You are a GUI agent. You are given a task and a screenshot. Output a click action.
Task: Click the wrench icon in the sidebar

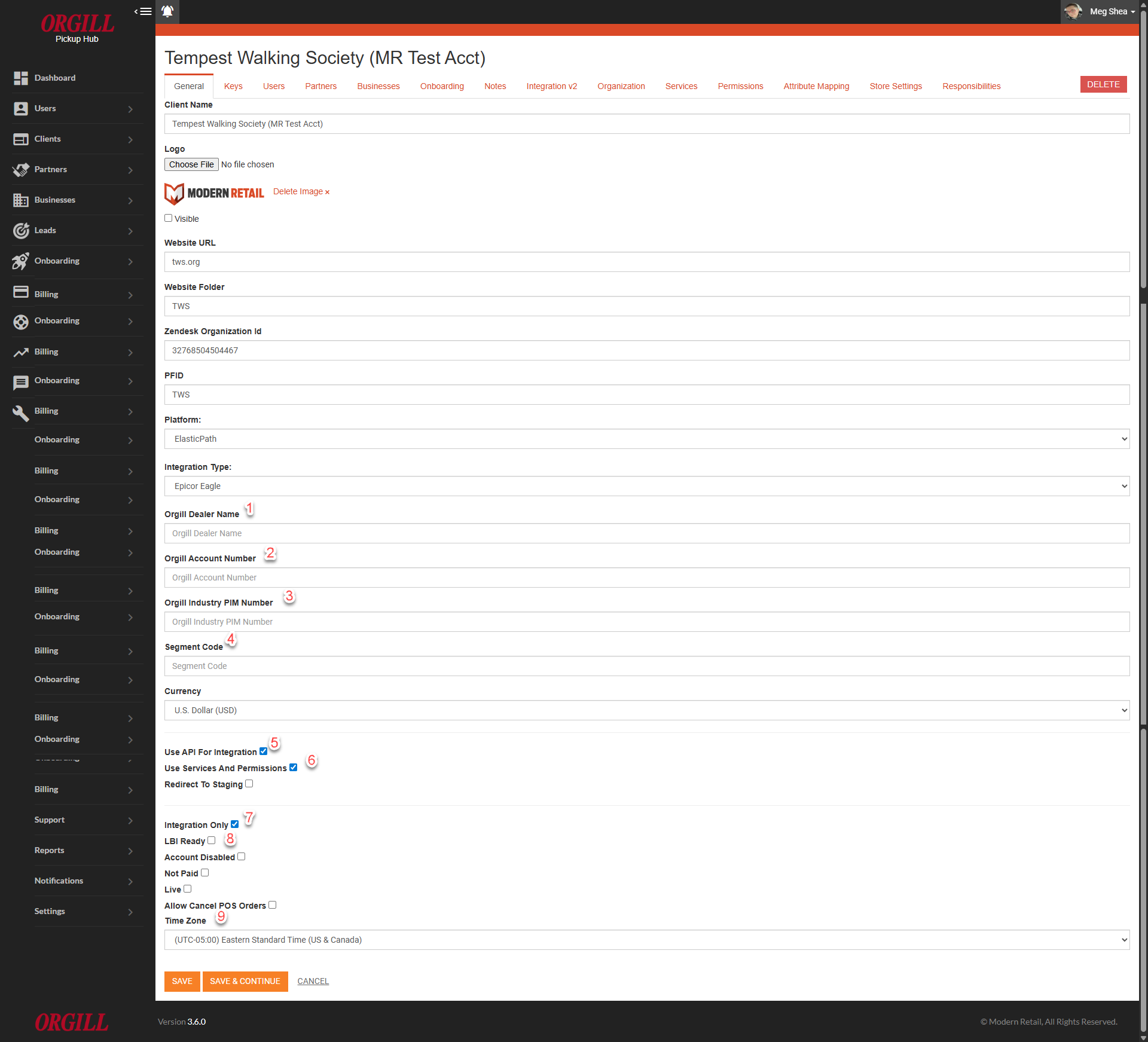(21, 413)
